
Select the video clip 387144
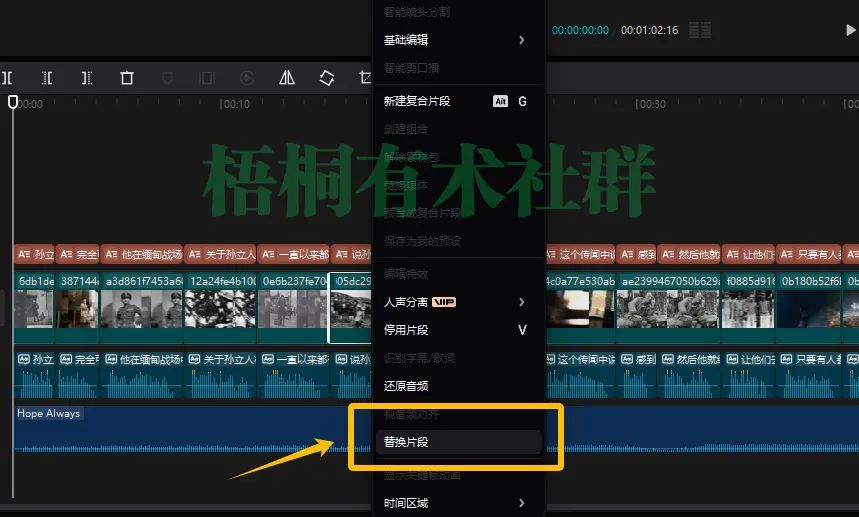point(77,307)
